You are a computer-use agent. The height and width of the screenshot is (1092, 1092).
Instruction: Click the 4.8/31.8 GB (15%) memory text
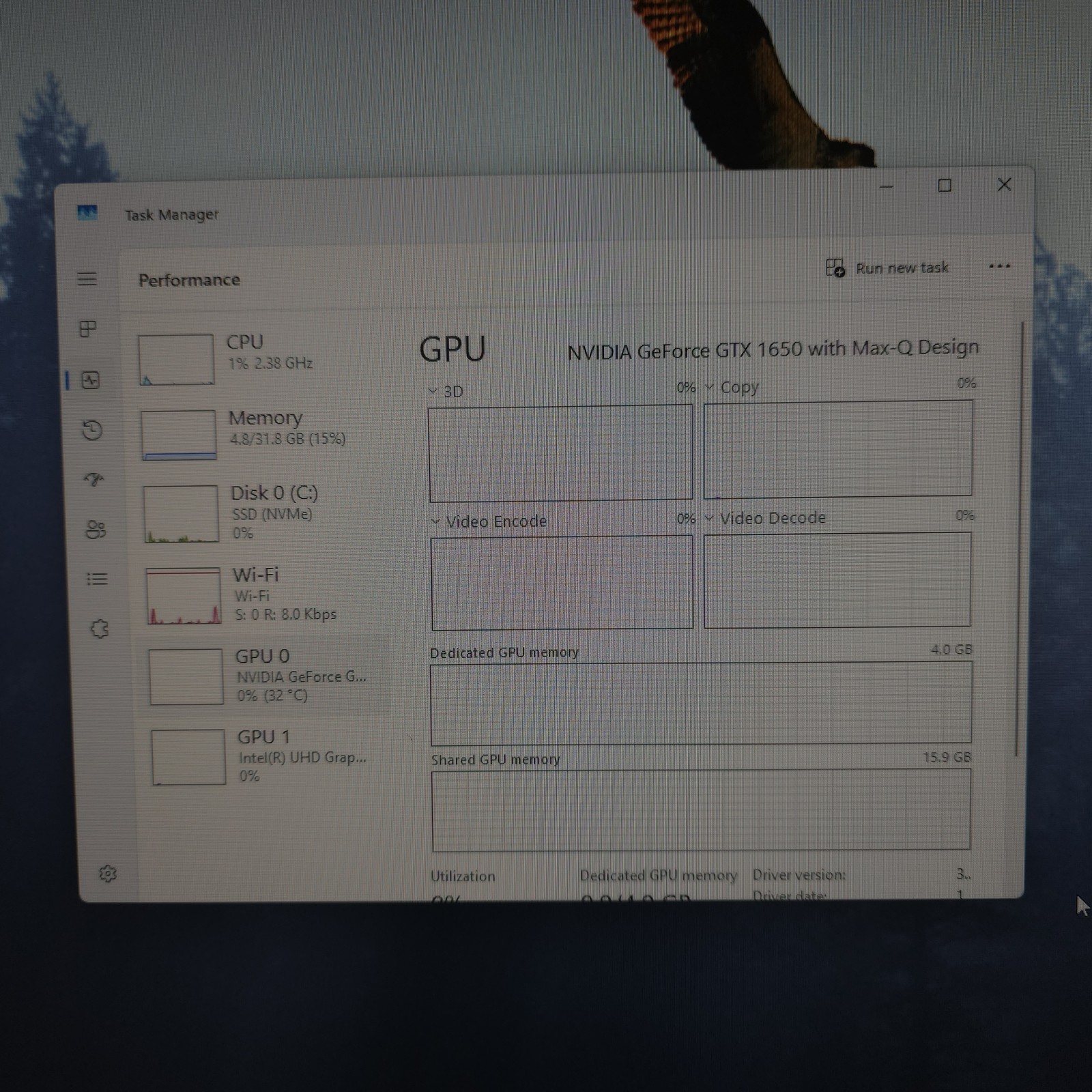[287, 439]
